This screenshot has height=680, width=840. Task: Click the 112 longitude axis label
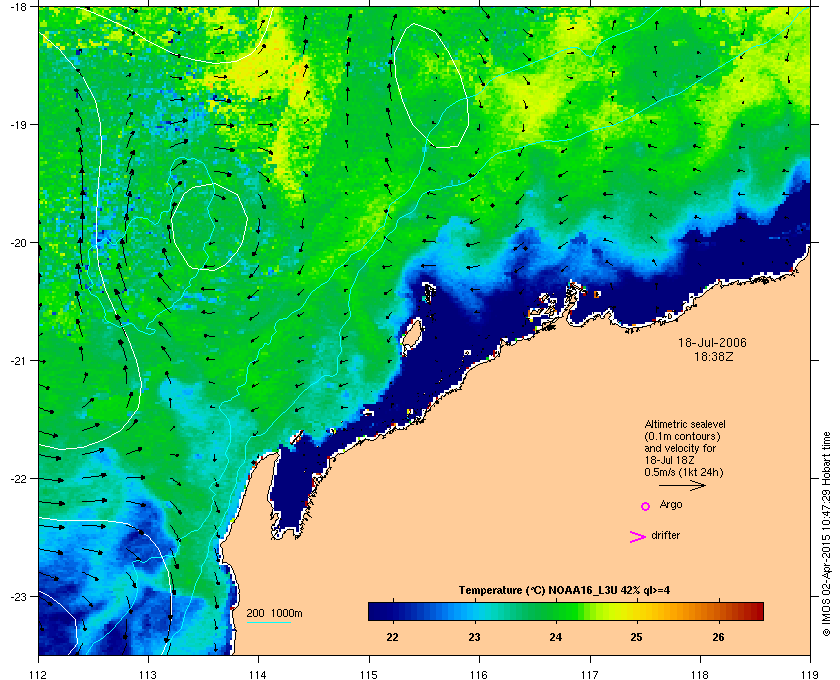39,674
